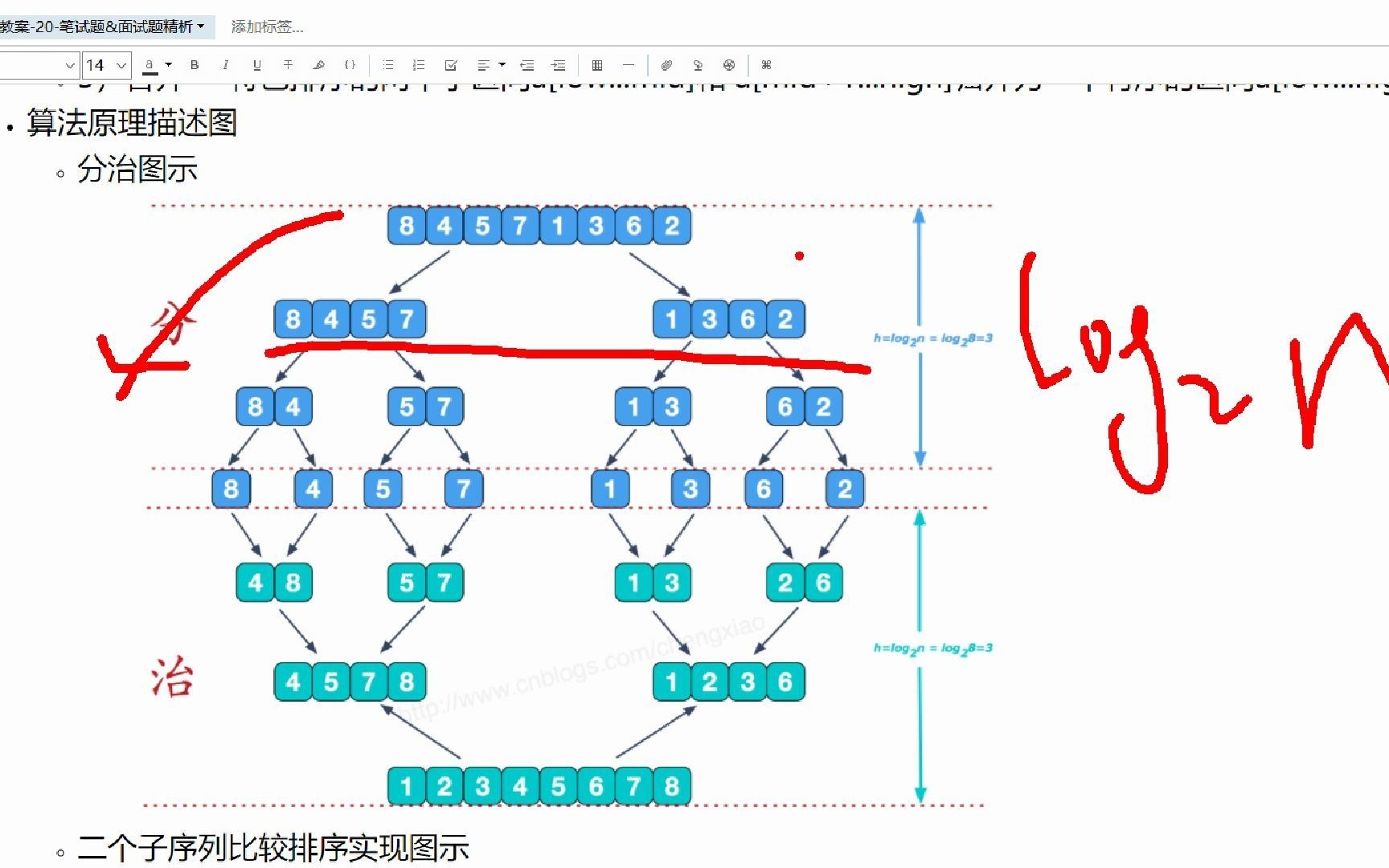The width and height of the screenshot is (1389, 868).
Task: Click the command symbol toolbar icon
Action: (x=766, y=65)
